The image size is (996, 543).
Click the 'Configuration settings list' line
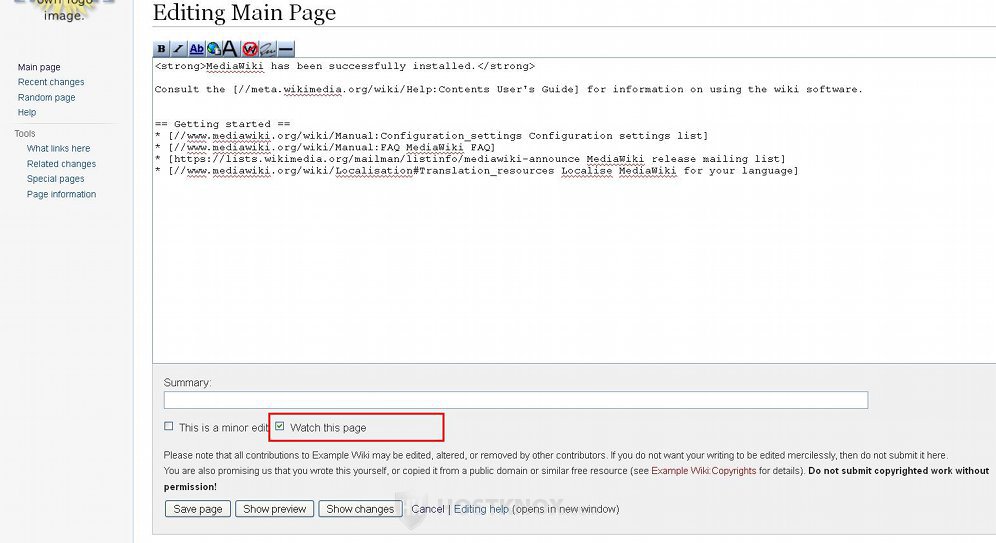[432, 135]
